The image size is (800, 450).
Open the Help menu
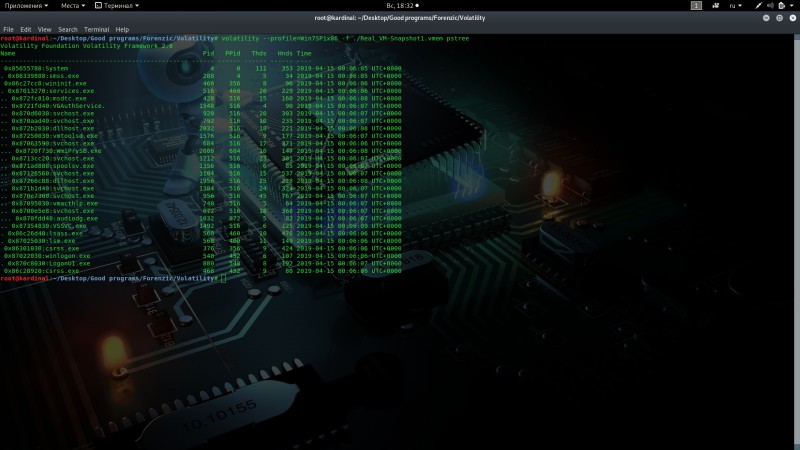[122, 30]
